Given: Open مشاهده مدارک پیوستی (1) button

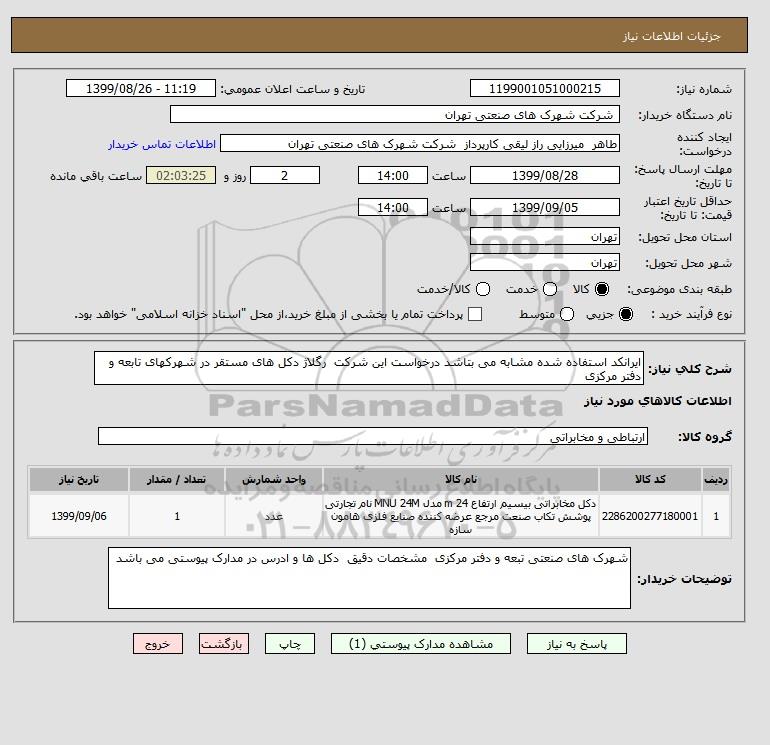Looking at the screenshot, I should (421, 644).
